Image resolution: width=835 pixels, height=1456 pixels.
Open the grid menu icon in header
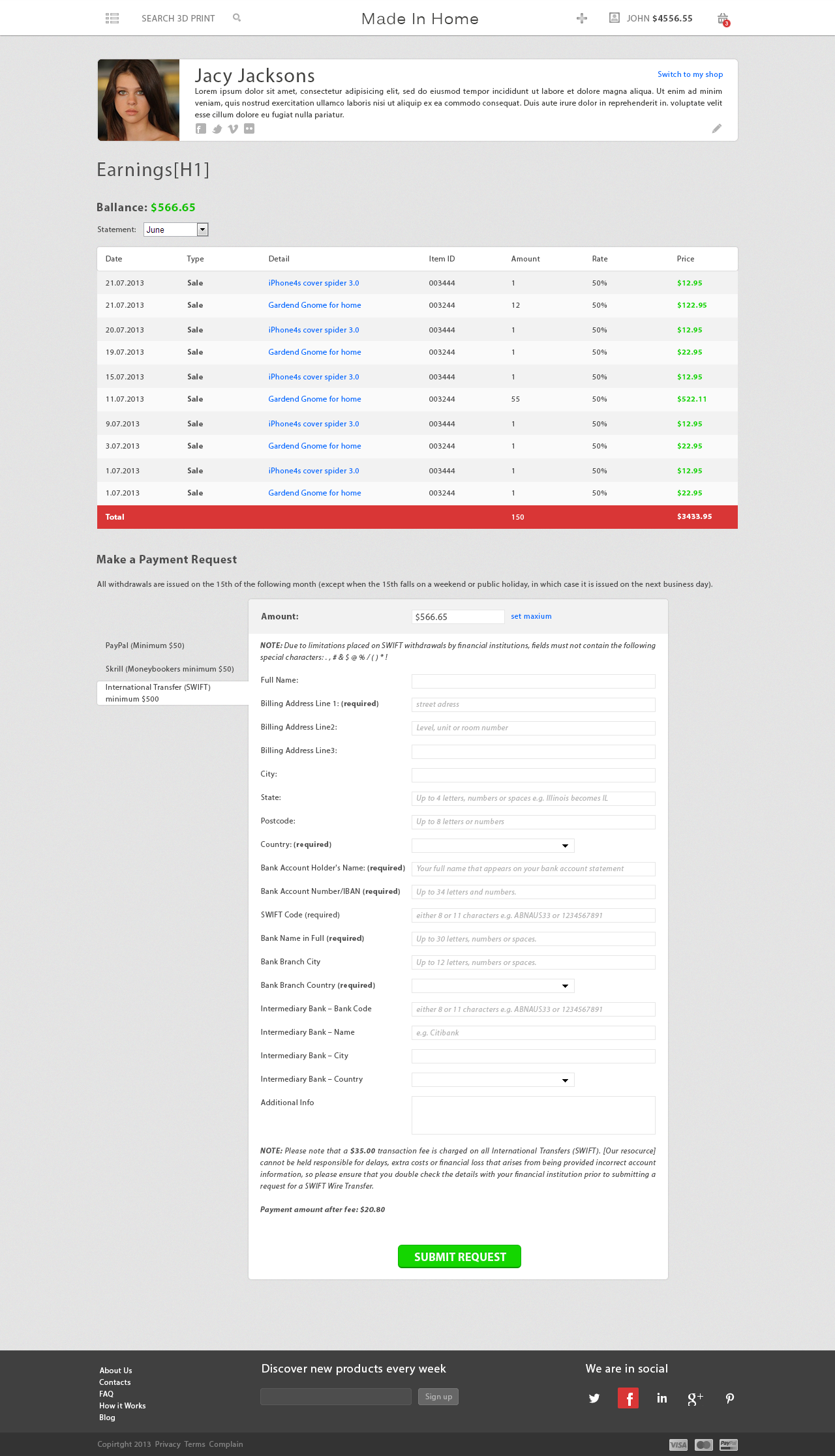(112, 18)
